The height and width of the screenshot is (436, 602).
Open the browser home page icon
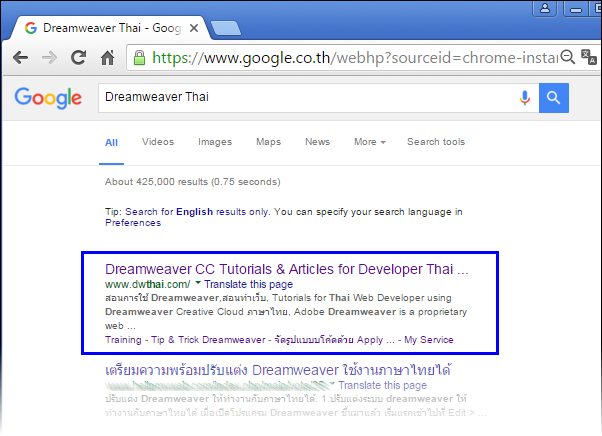(108, 58)
